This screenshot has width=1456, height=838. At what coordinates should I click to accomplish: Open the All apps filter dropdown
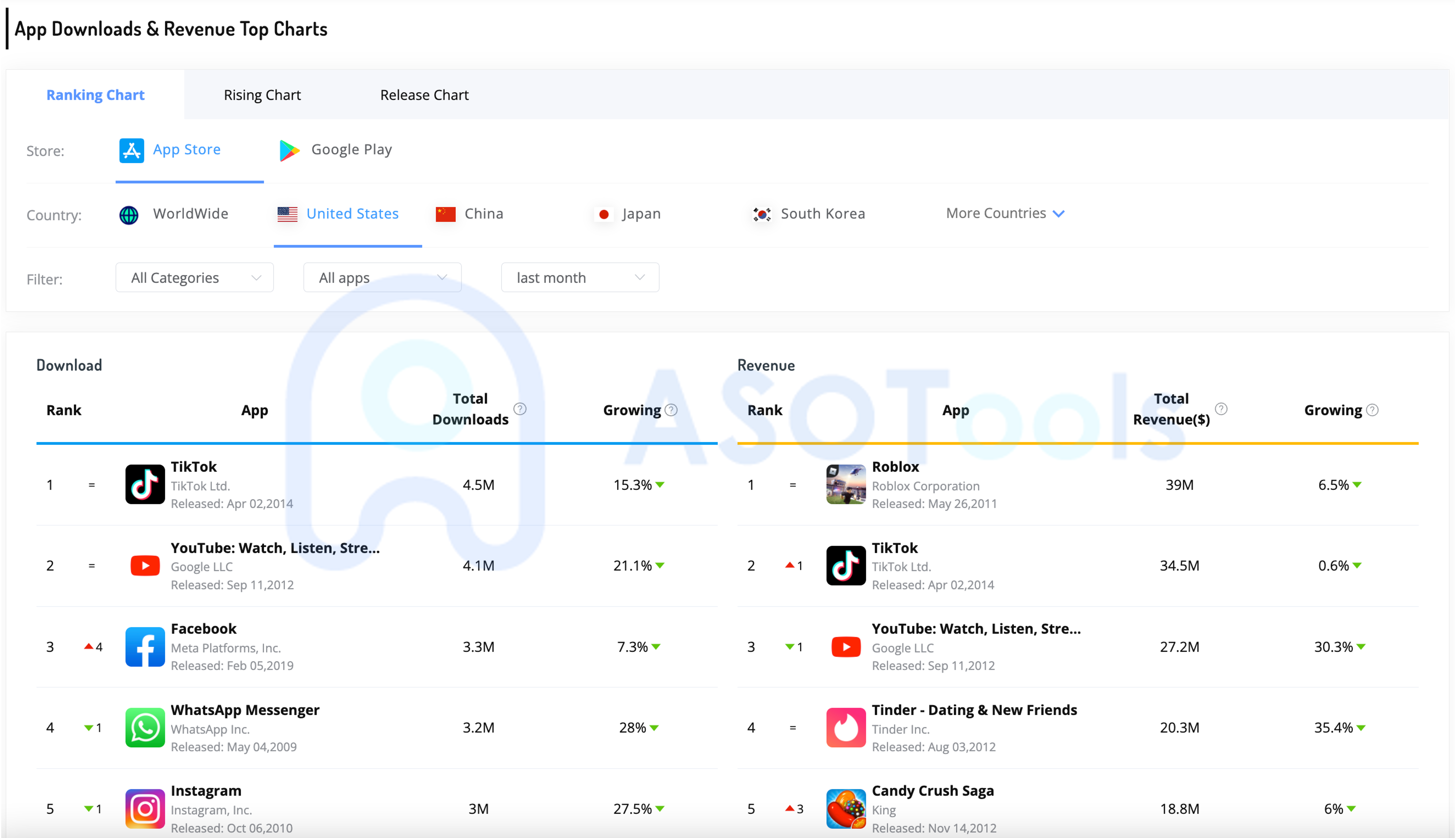[x=382, y=277]
